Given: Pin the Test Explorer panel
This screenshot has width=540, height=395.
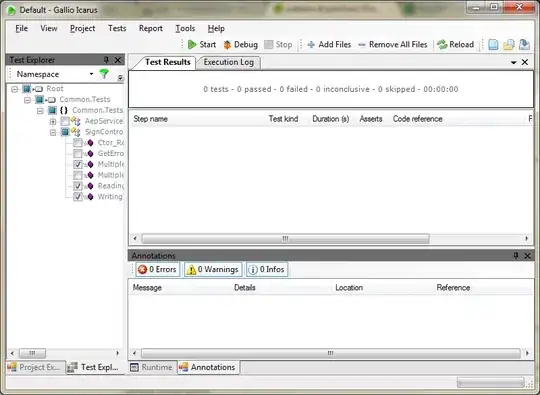Looking at the screenshot, I should (x=106, y=60).
